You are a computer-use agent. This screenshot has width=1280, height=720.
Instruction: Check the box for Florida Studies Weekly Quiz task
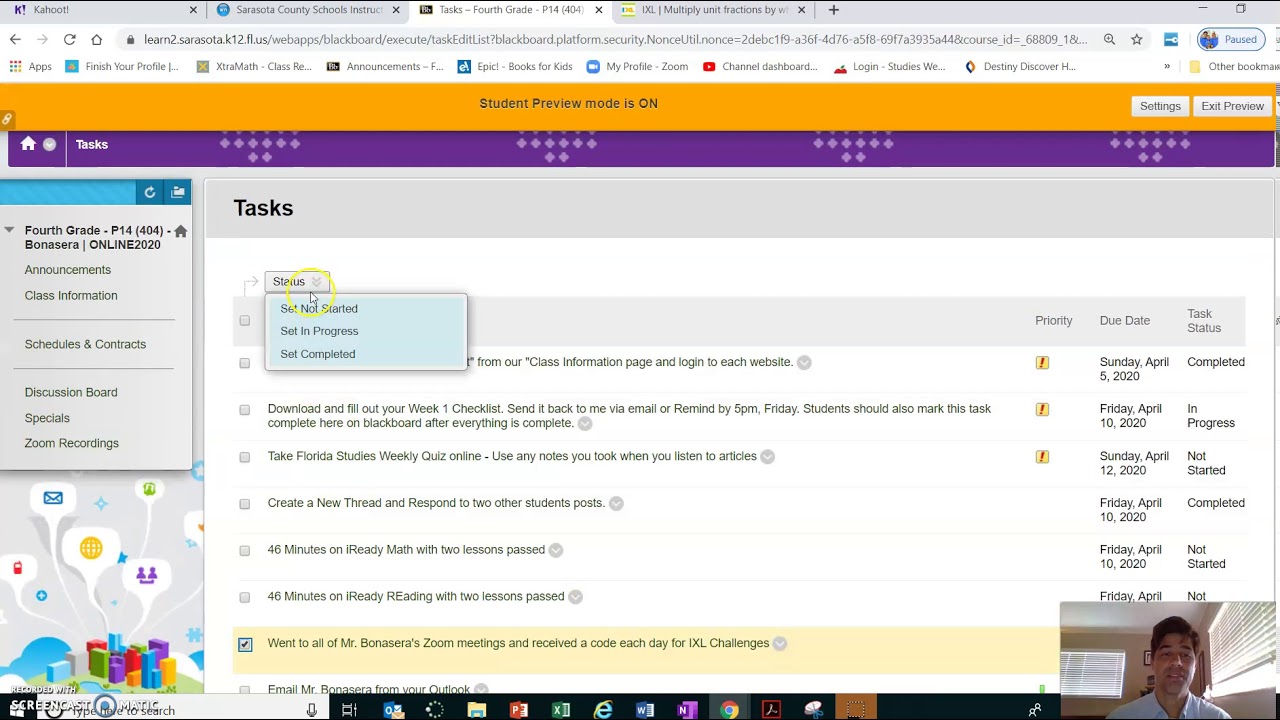point(245,457)
